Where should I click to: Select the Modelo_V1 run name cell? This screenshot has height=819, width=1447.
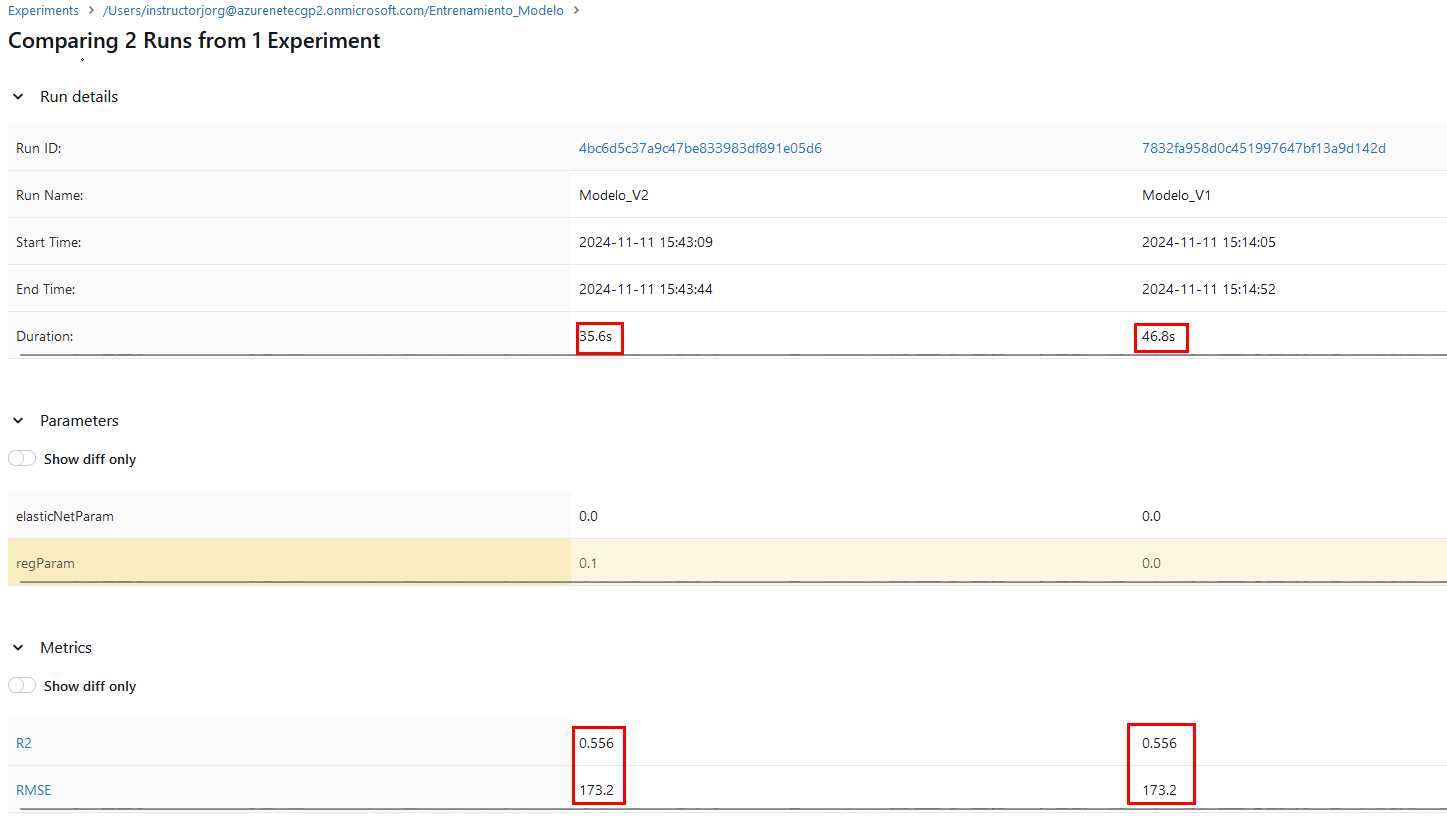coord(1176,195)
